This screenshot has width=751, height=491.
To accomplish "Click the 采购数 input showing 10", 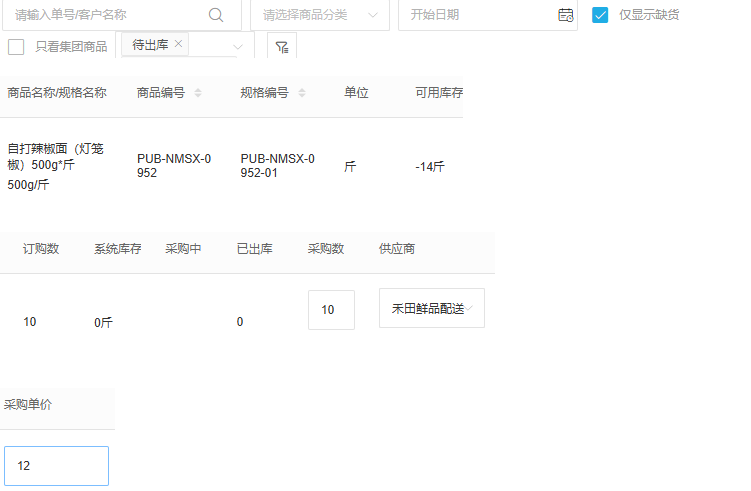I will pyautogui.click(x=331, y=310).
